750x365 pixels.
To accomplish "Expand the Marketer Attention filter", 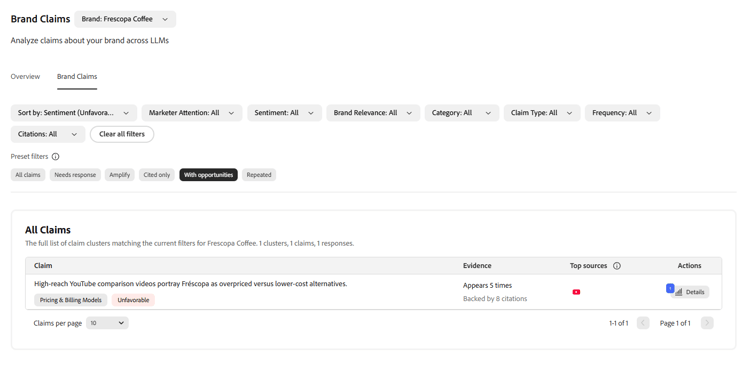I will point(192,113).
